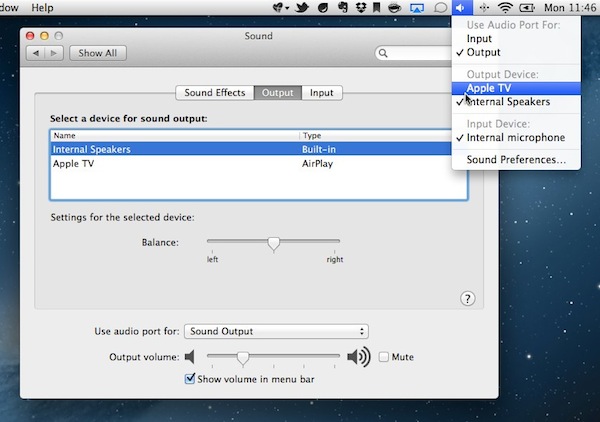600x422 pixels.
Task: Switch to the Sound Effects tab
Action: 215,93
